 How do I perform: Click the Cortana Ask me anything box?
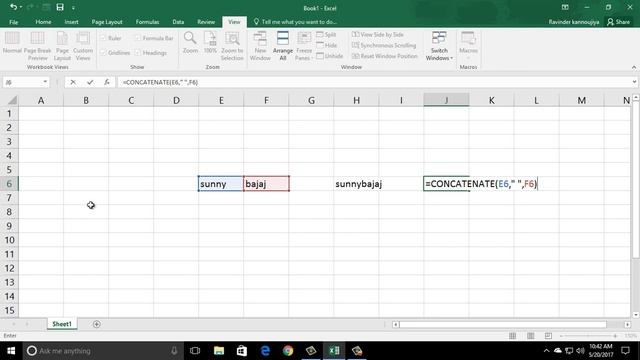pyautogui.click(x=102, y=351)
